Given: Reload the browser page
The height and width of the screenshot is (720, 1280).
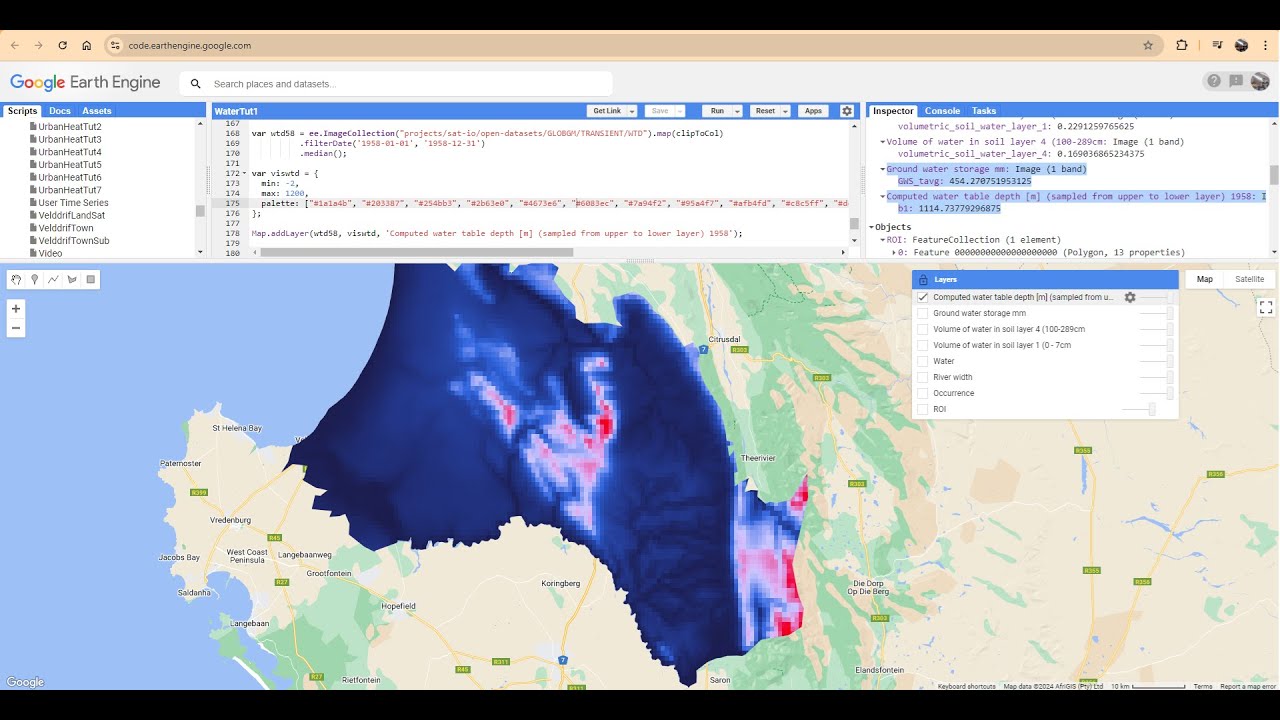Looking at the screenshot, I should tap(63, 45).
